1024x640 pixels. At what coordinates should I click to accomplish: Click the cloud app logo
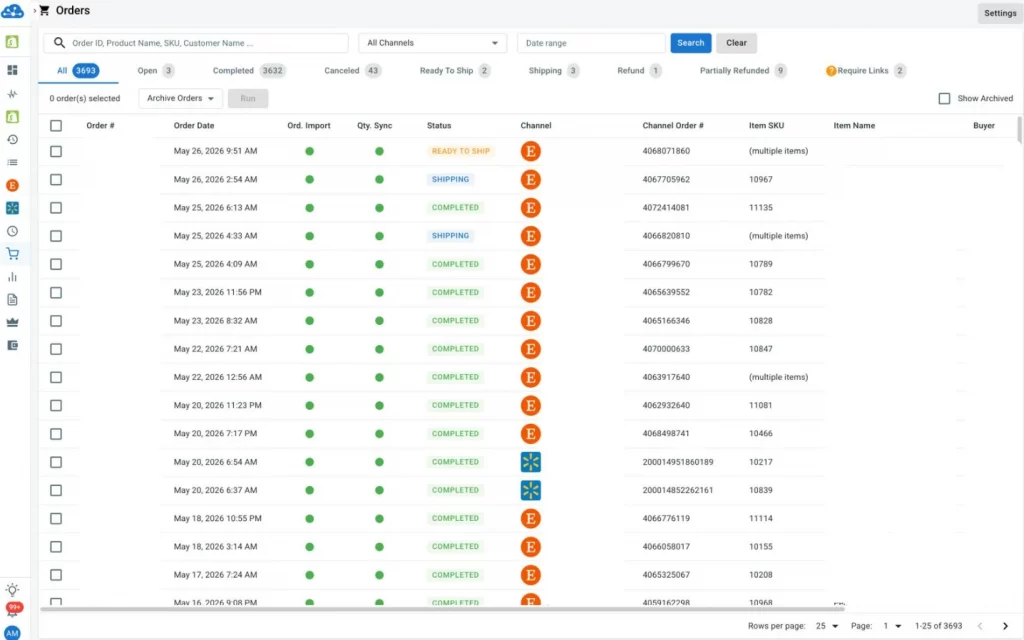coord(12,11)
